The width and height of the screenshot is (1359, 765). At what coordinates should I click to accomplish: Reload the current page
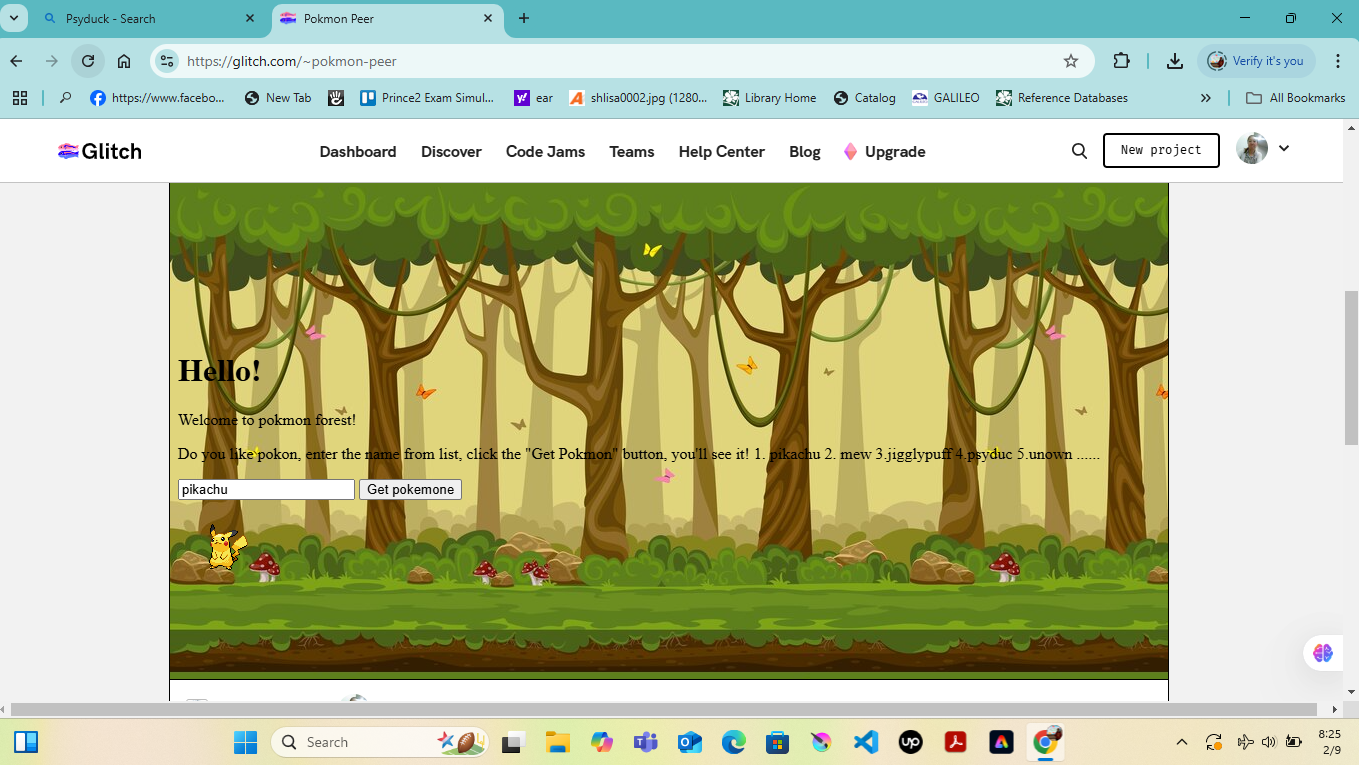point(88,61)
